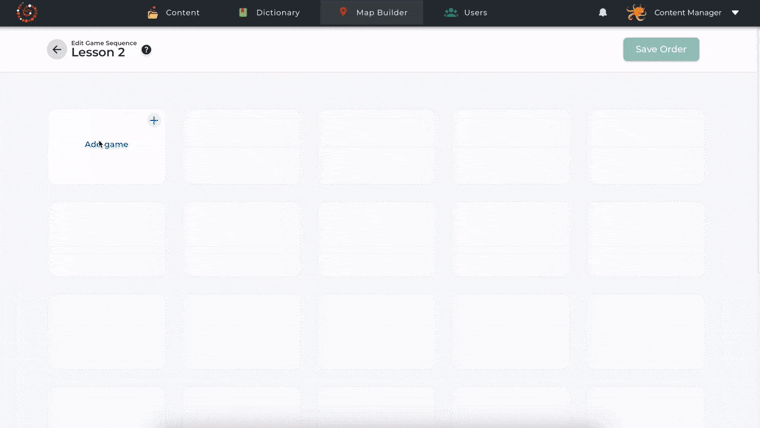Image resolution: width=760 pixels, height=428 pixels.
Task: Open the Content Manager user menu label
Action: click(x=687, y=13)
